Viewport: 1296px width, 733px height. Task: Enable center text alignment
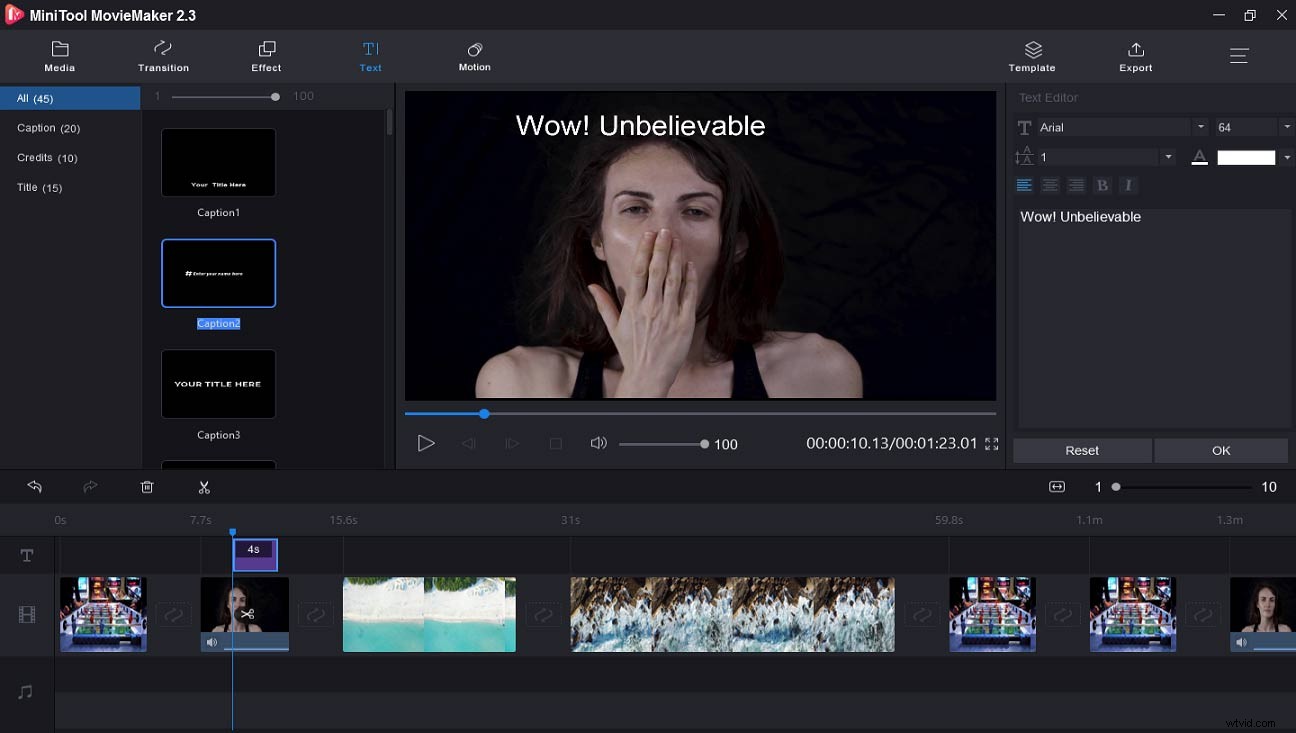coord(1050,185)
